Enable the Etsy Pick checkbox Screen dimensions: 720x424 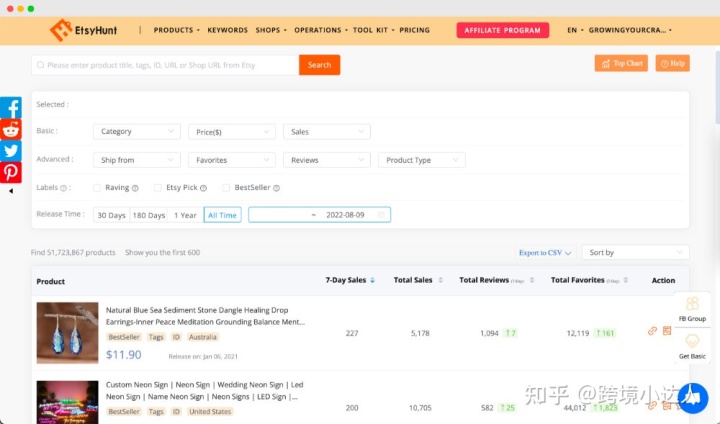(x=158, y=187)
